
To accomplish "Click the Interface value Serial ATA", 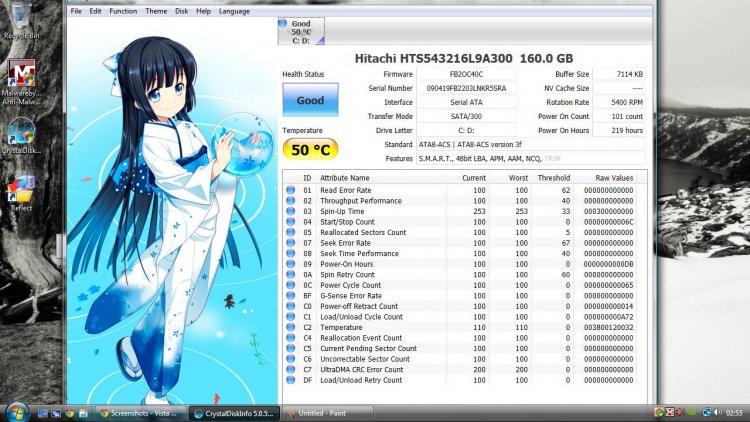I will (466, 102).
